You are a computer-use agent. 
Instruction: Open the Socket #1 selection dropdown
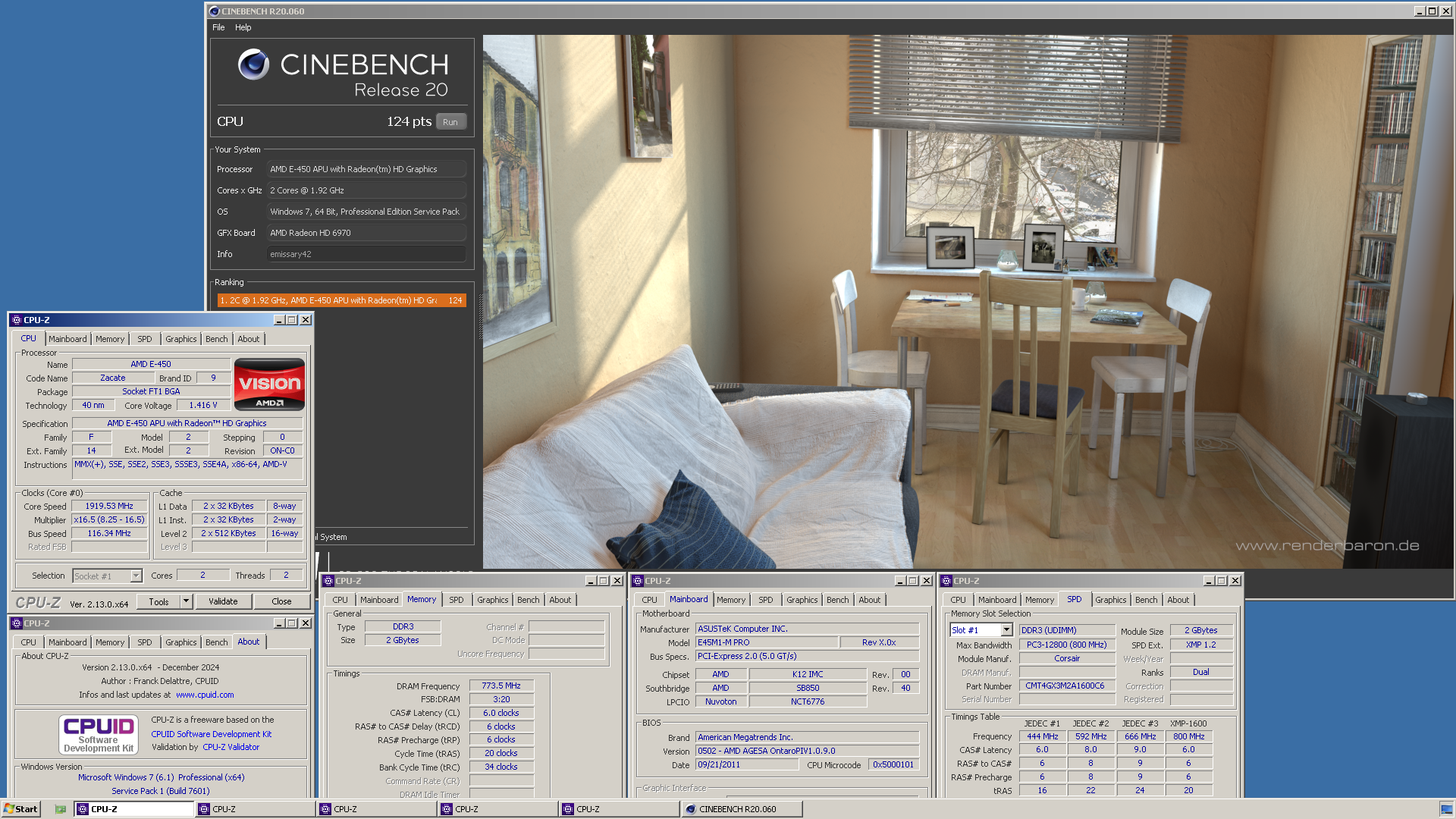tap(136, 576)
